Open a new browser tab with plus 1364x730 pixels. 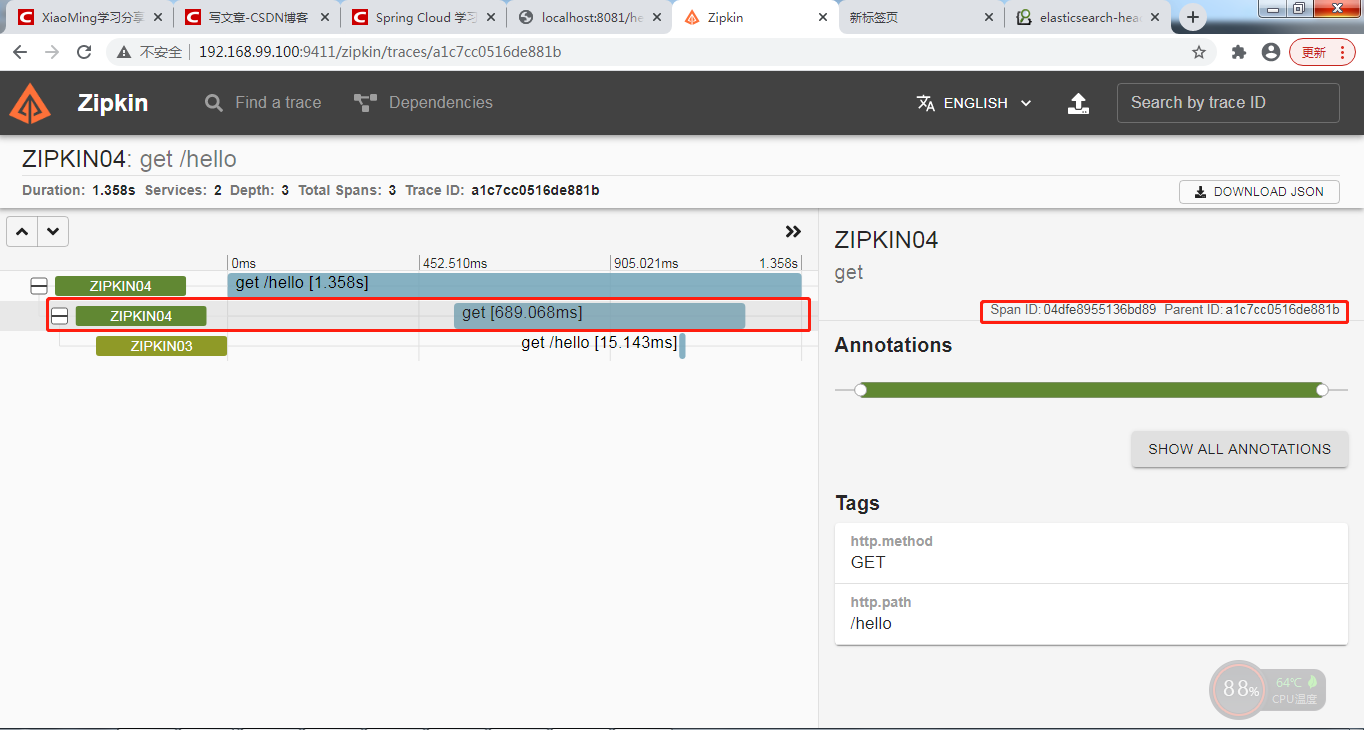(x=1192, y=17)
